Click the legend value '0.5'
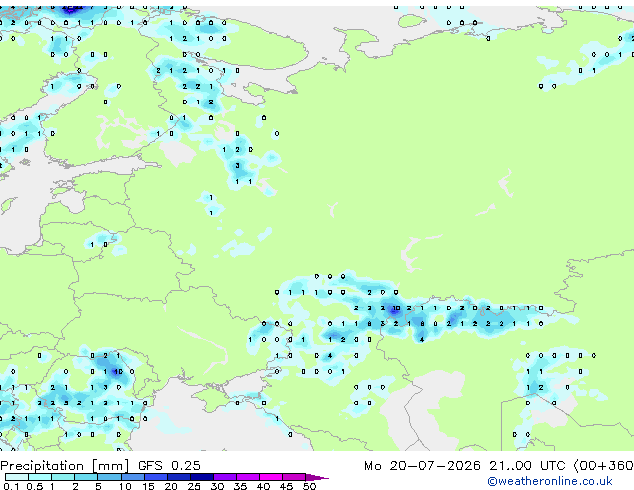Screen dimensions: 634x490 pyautogui.click(x=35, y=486)
